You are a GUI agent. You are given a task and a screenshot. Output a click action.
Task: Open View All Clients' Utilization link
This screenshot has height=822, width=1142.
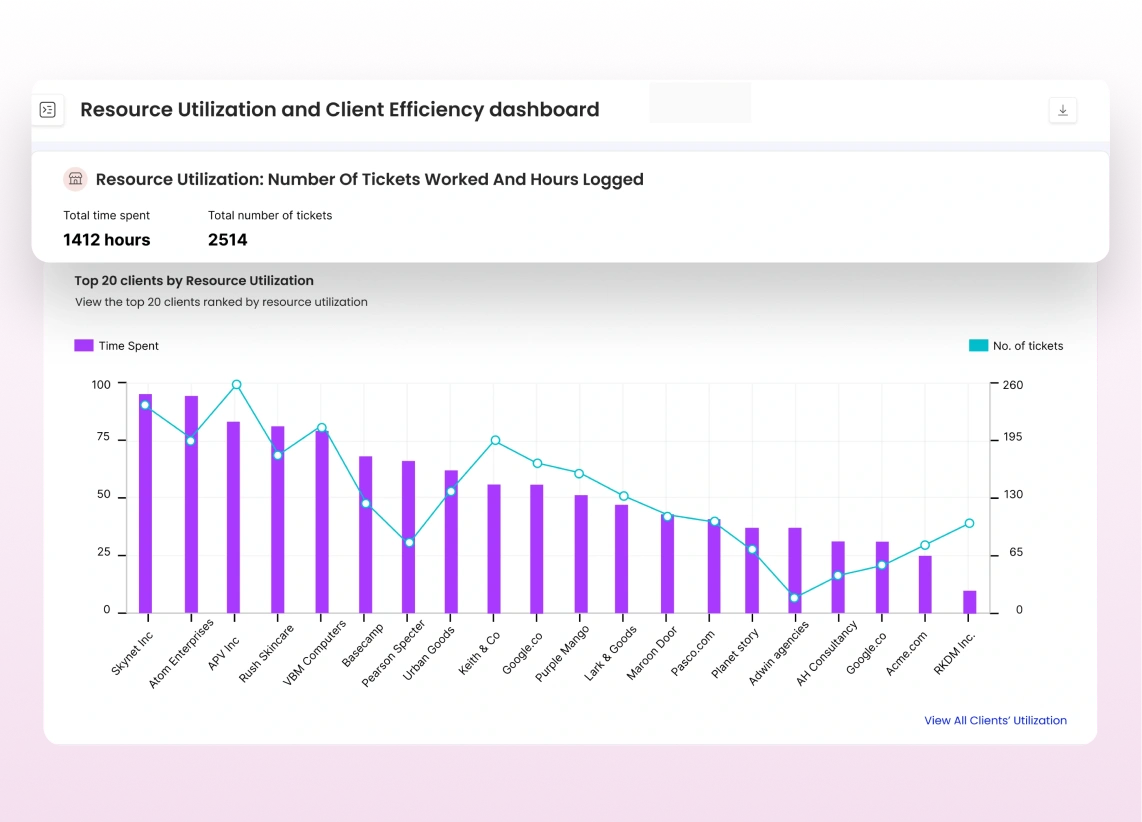(x=995, y=720)
